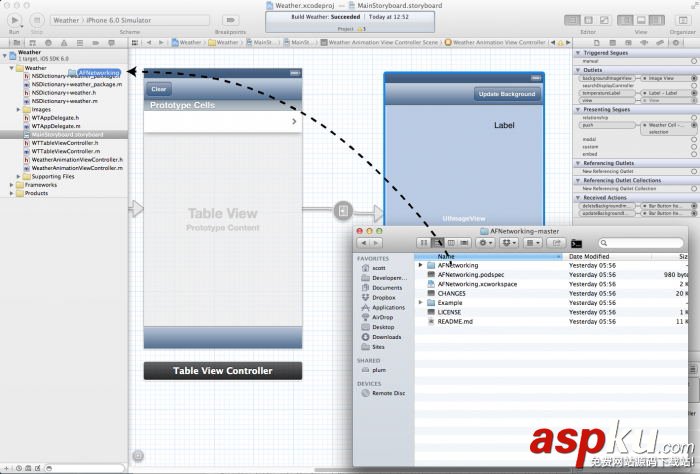700x474 pixels.
Task: Open the related items menu in jump bar
Action: click(x=135, y=43)
